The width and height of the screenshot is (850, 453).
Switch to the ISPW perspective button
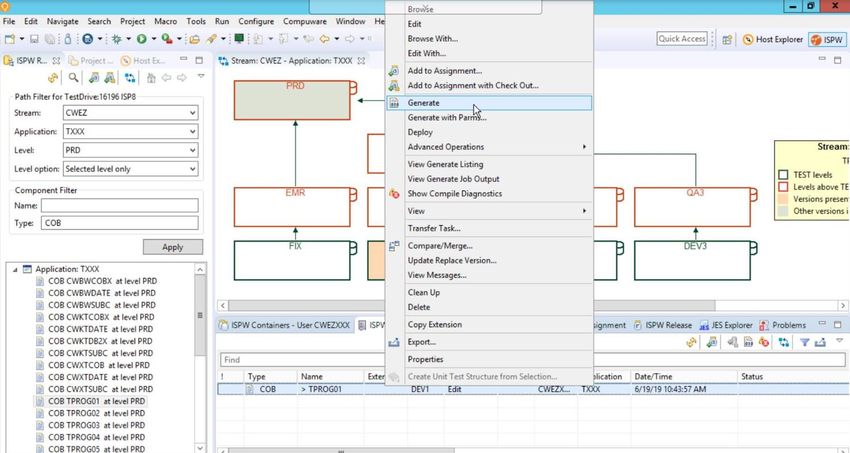[x=827, y=40]
